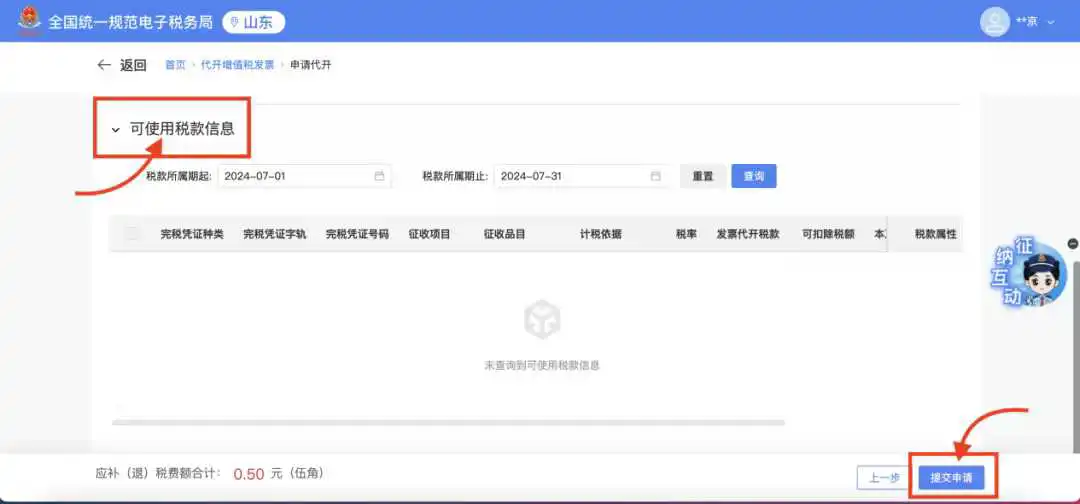The image size is (1080, 504).
Task: Click the tax bureau emblem logo
Action: (x=29, y=21)
